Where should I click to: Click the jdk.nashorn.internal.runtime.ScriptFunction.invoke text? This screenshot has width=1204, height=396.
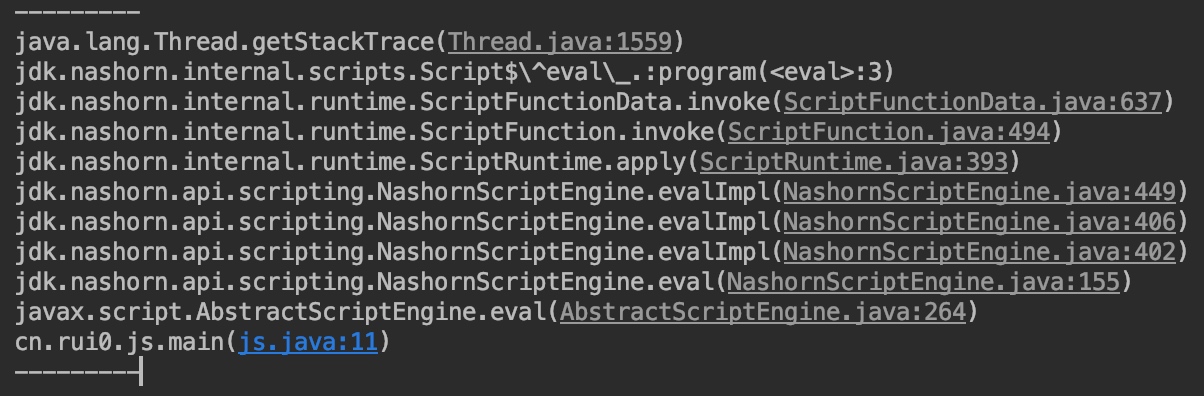click(x=365, y=132)
